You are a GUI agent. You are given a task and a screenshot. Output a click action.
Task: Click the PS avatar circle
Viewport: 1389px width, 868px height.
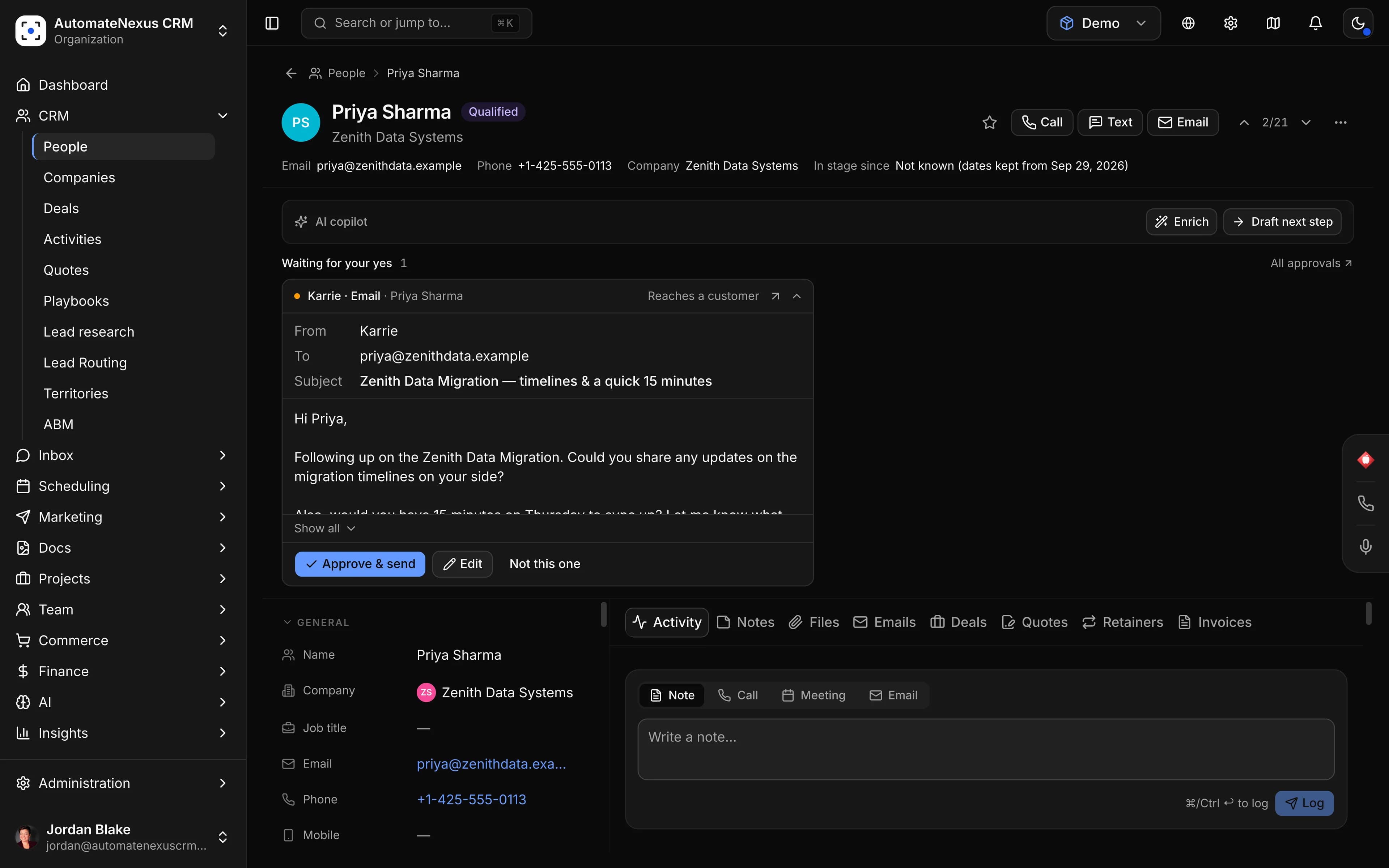[x=301, y=122]
